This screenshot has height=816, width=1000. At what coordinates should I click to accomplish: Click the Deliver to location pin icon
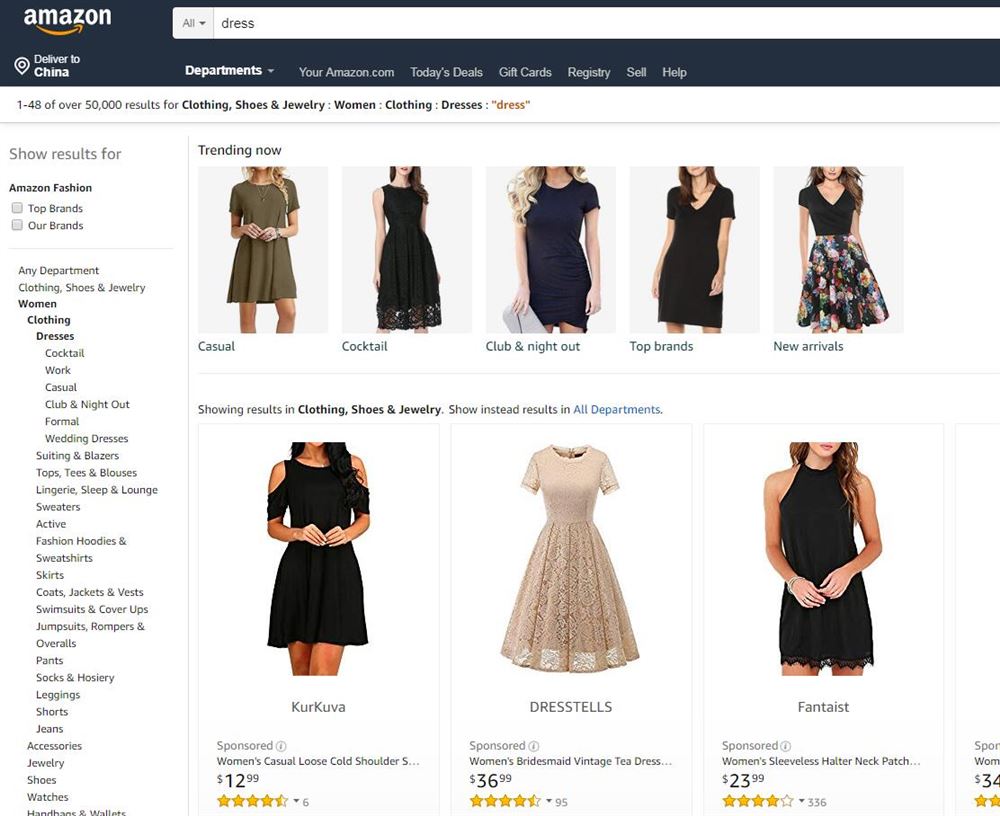(x=22, y=66)
